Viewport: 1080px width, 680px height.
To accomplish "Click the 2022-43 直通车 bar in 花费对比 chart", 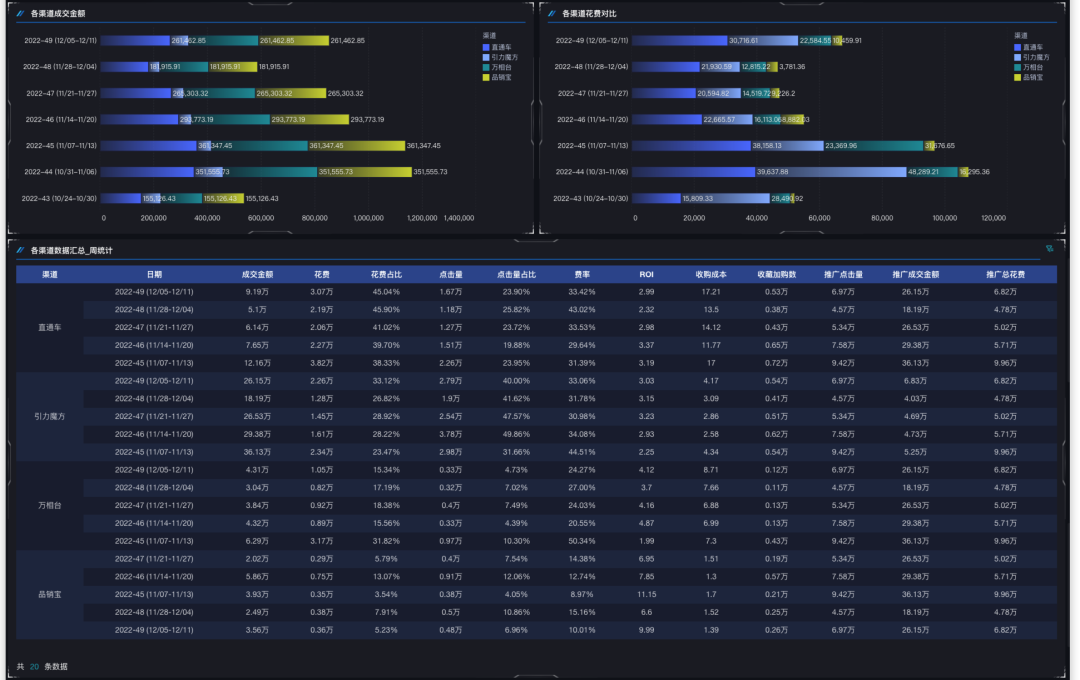I will [656, 198].
